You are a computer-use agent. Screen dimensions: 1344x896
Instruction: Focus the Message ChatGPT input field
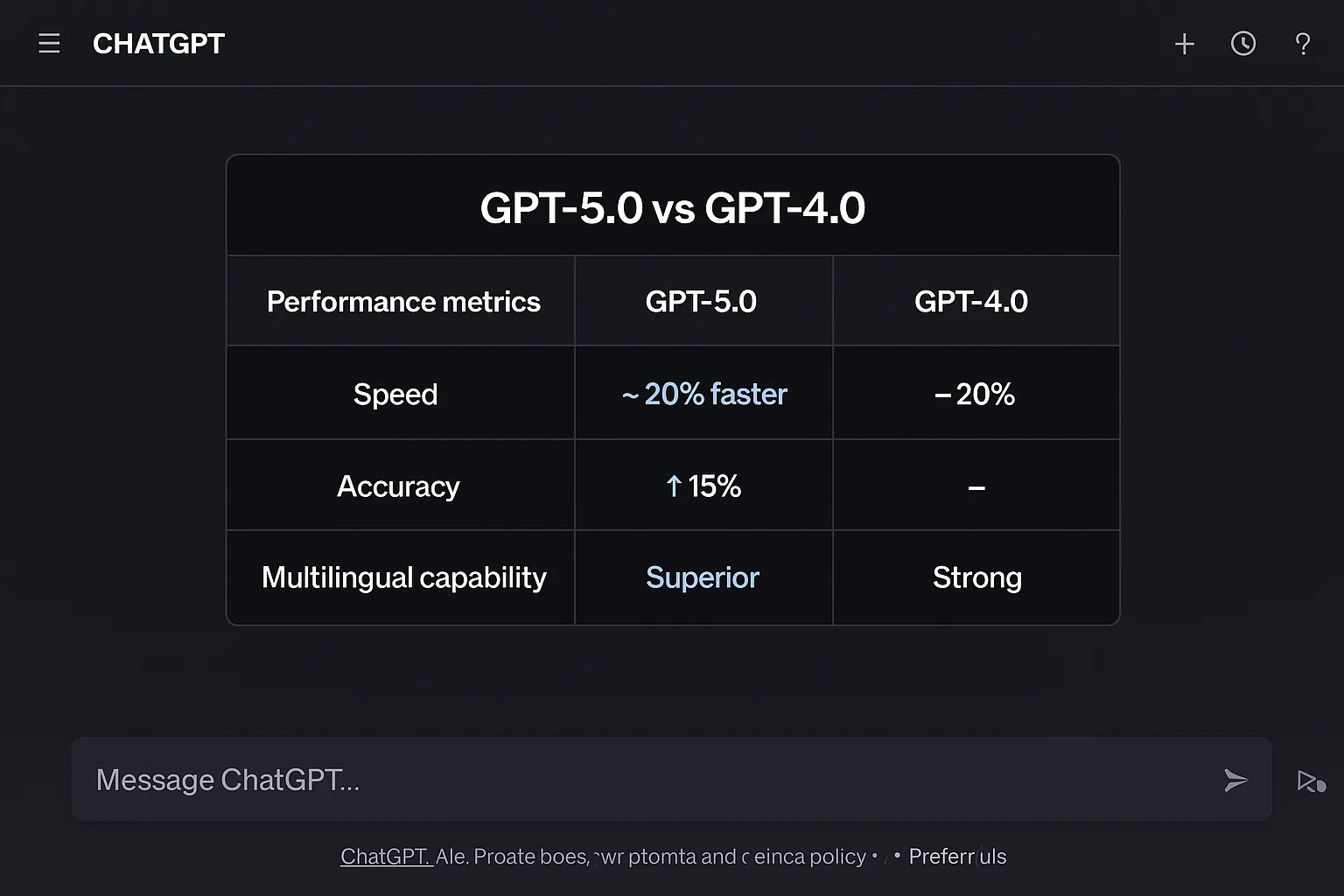[x=612, y=780]
